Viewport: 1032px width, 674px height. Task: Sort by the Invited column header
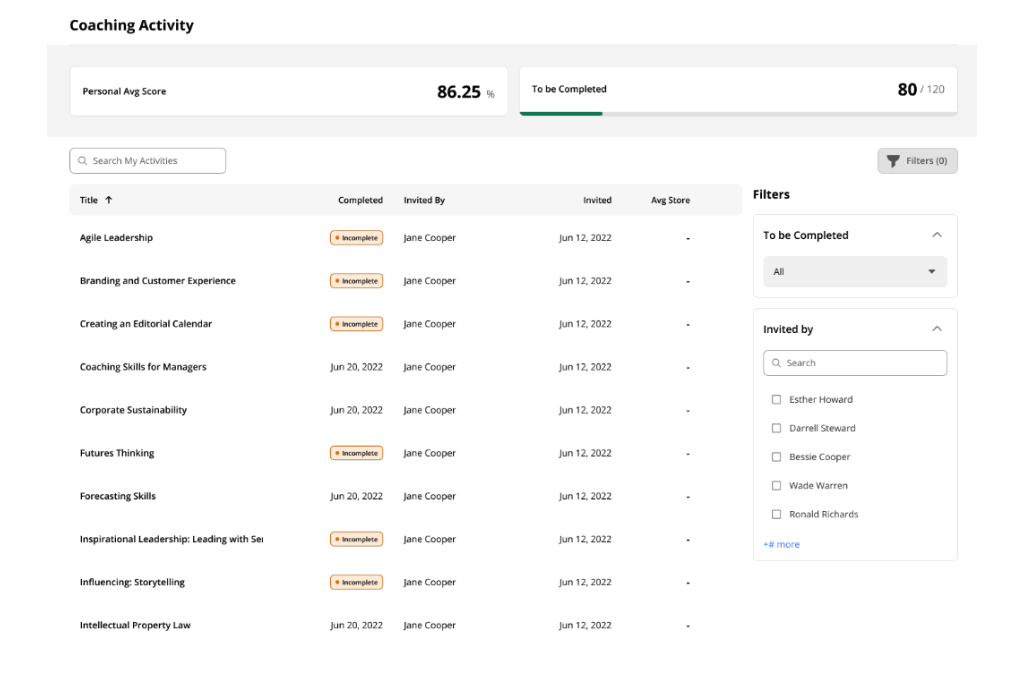[597, 200]
